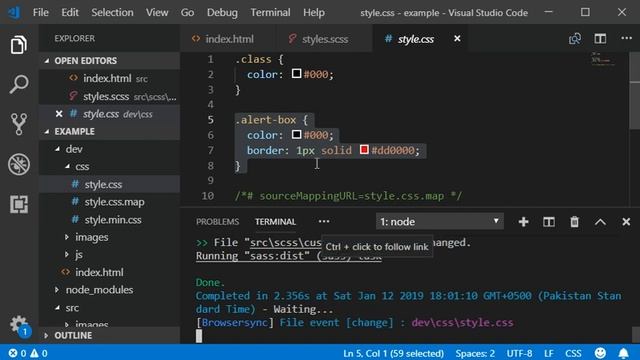Close the style.css editor tab
The image size is (640, 360).
coord(457,38)
